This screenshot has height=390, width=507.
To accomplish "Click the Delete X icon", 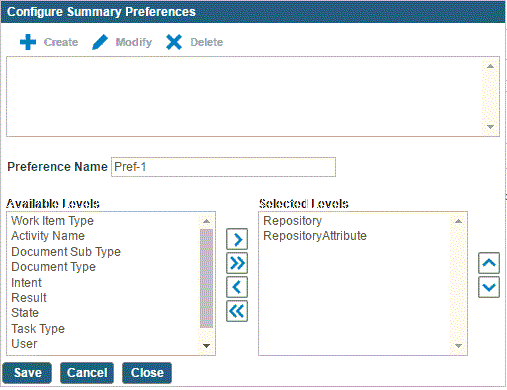I will [174, 42].
